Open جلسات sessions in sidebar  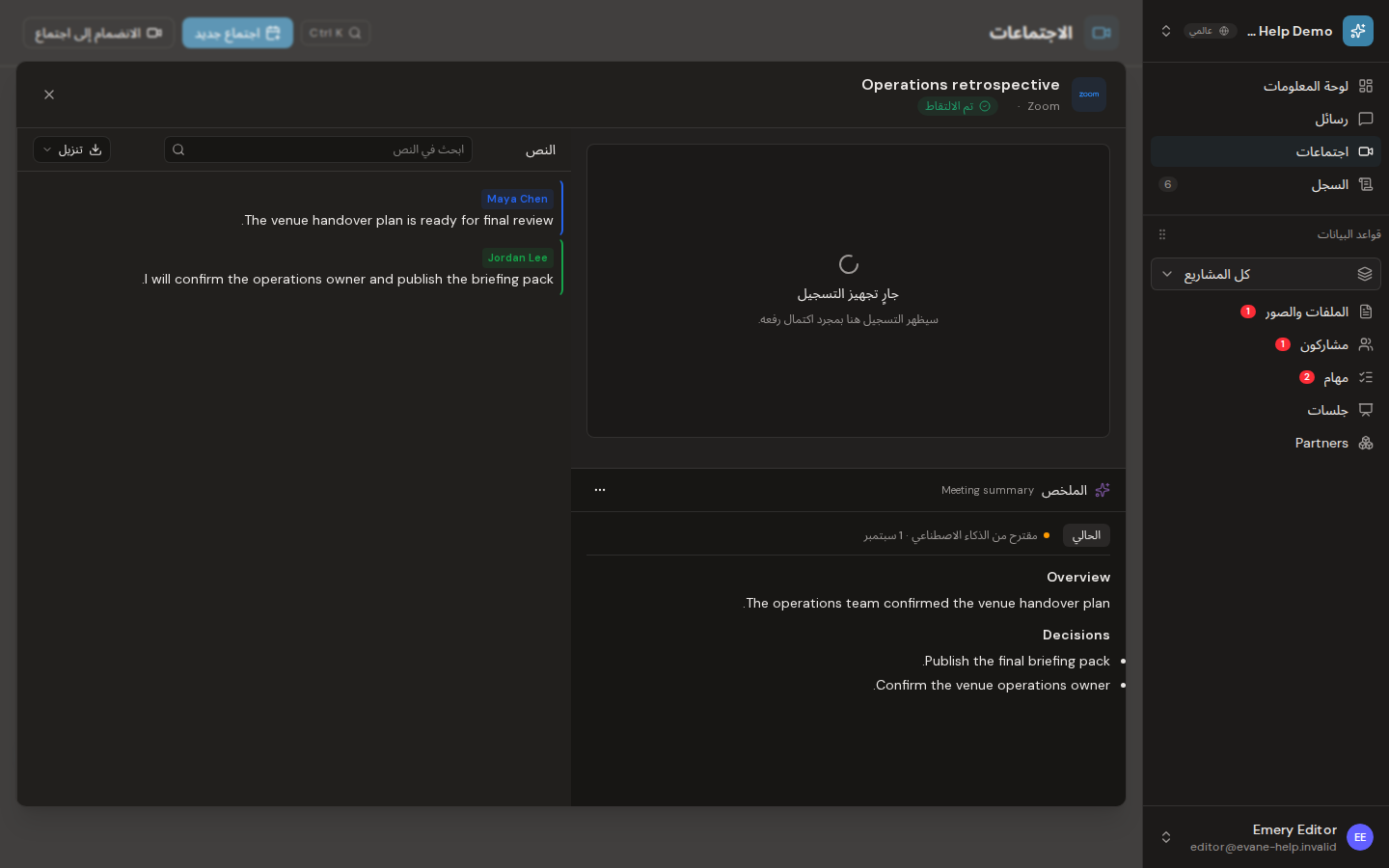click(1266, 410)
